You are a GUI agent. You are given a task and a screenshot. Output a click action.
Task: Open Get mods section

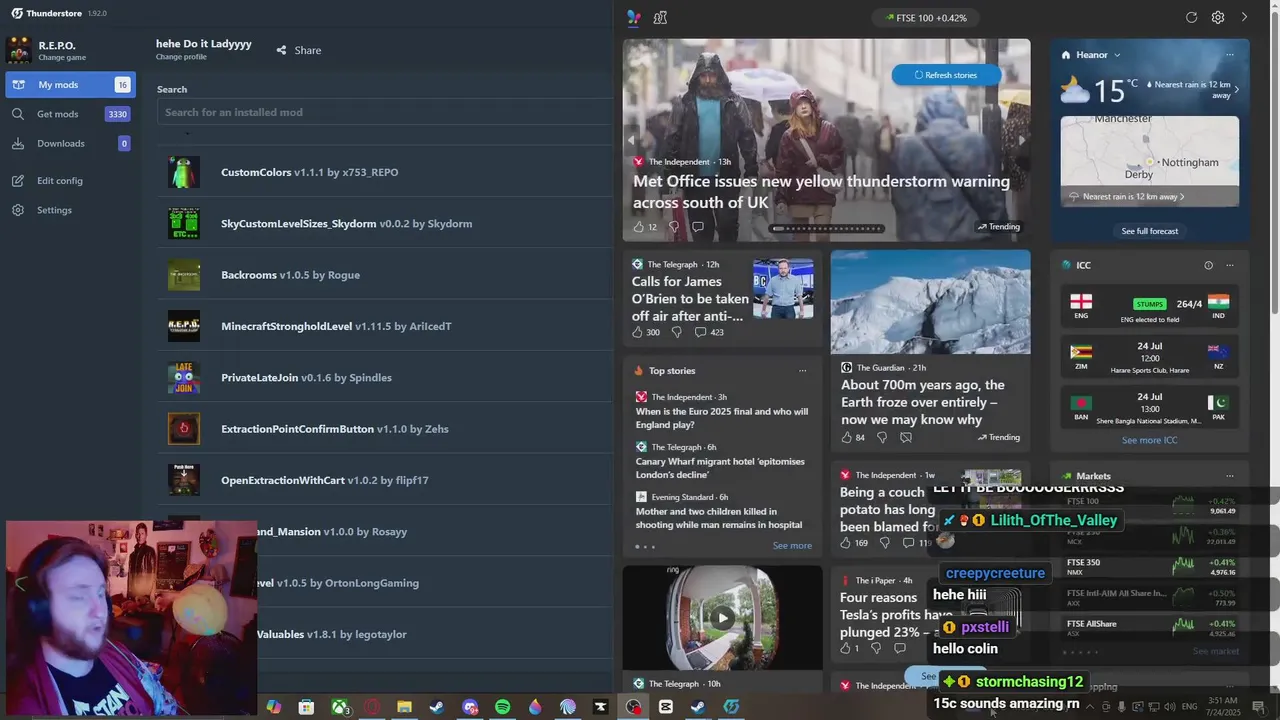[68, 114]
